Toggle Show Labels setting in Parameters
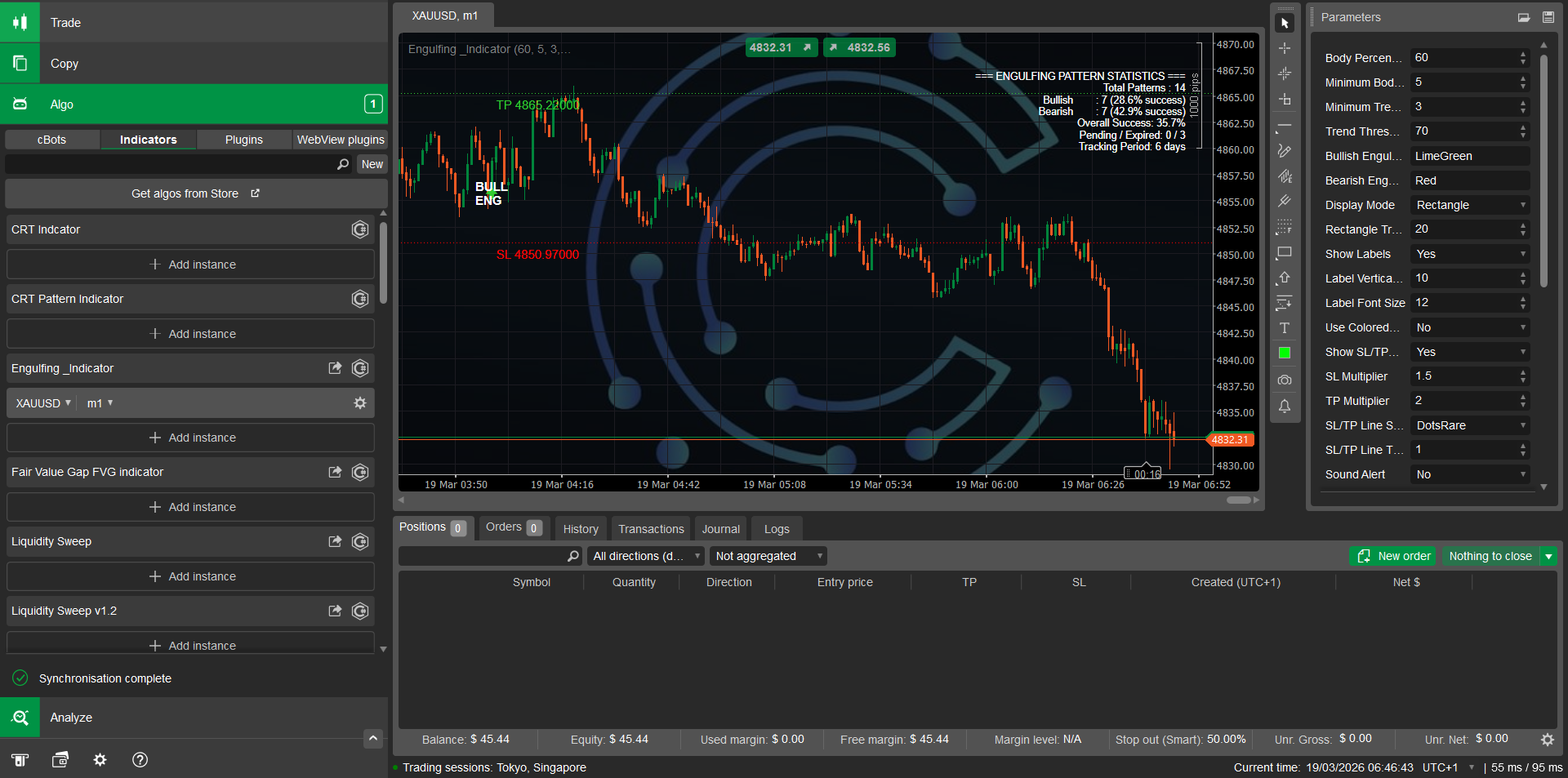The image size is (1568, 778). click(x=1468, y=254)
